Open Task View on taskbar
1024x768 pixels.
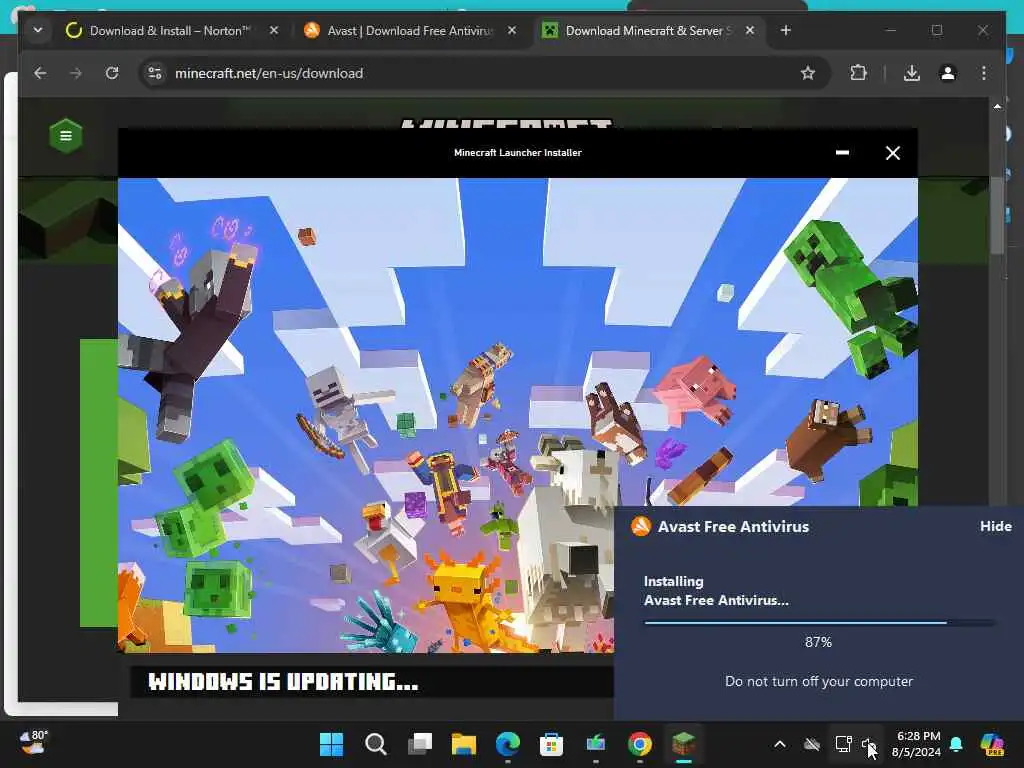pos(420,744)
